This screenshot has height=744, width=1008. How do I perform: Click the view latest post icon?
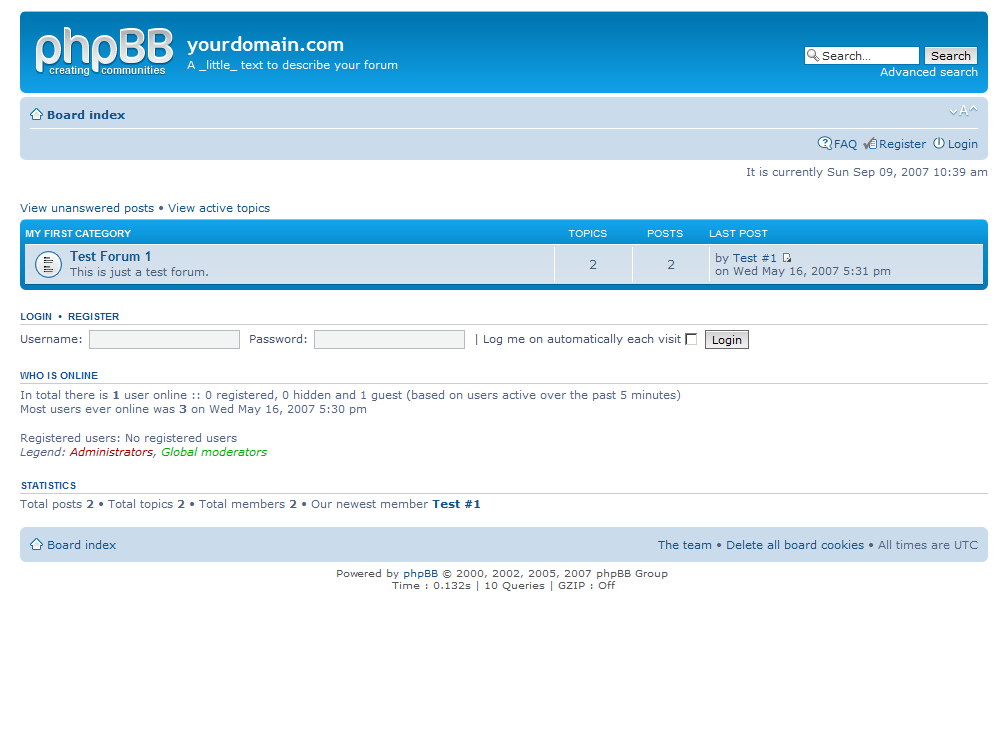tap(787, 258)
